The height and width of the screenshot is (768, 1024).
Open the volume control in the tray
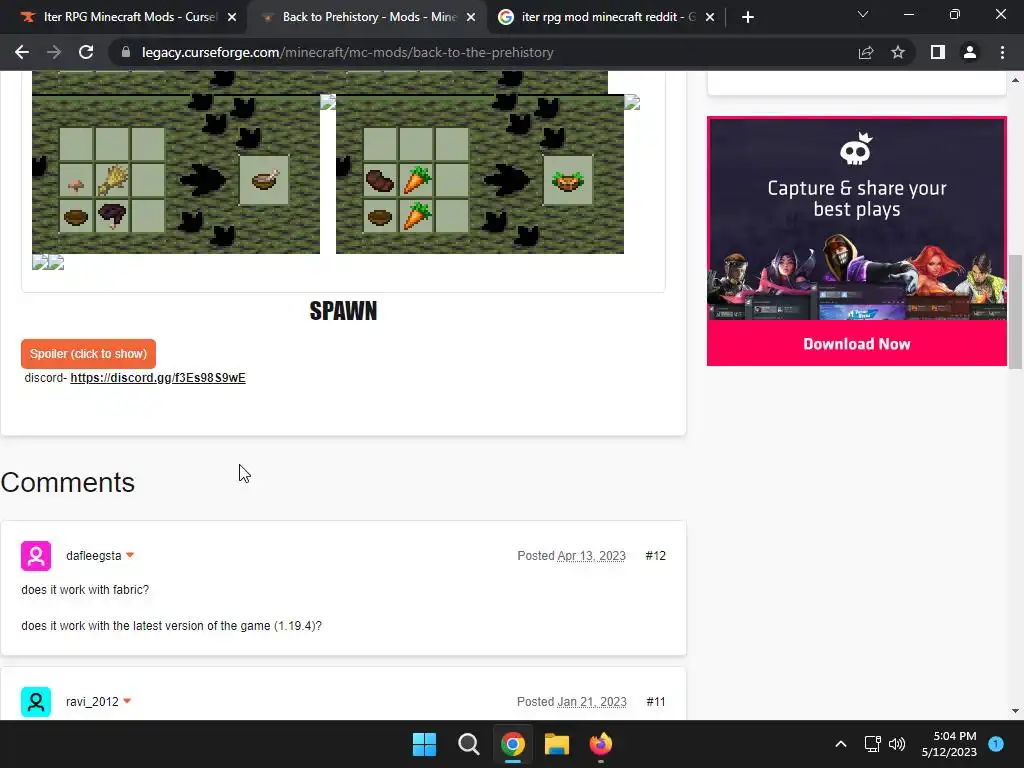(x=897, y=744)
